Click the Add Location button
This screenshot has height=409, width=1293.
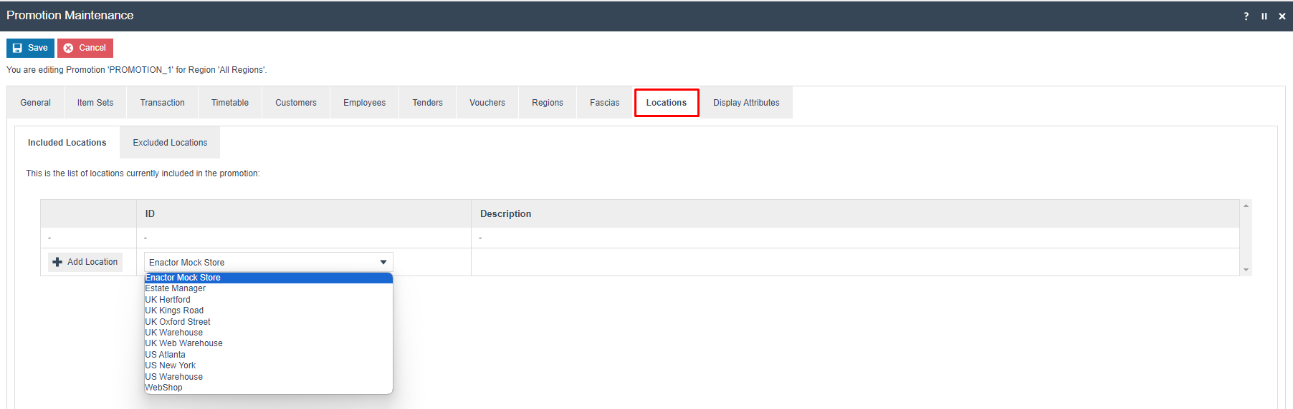point(85,262)
